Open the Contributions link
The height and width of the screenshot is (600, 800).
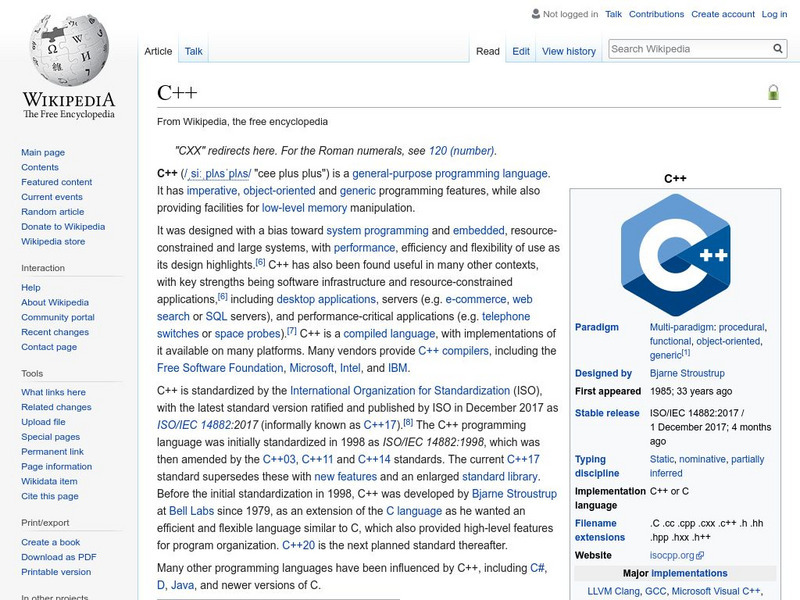click(x=656, y=14)
